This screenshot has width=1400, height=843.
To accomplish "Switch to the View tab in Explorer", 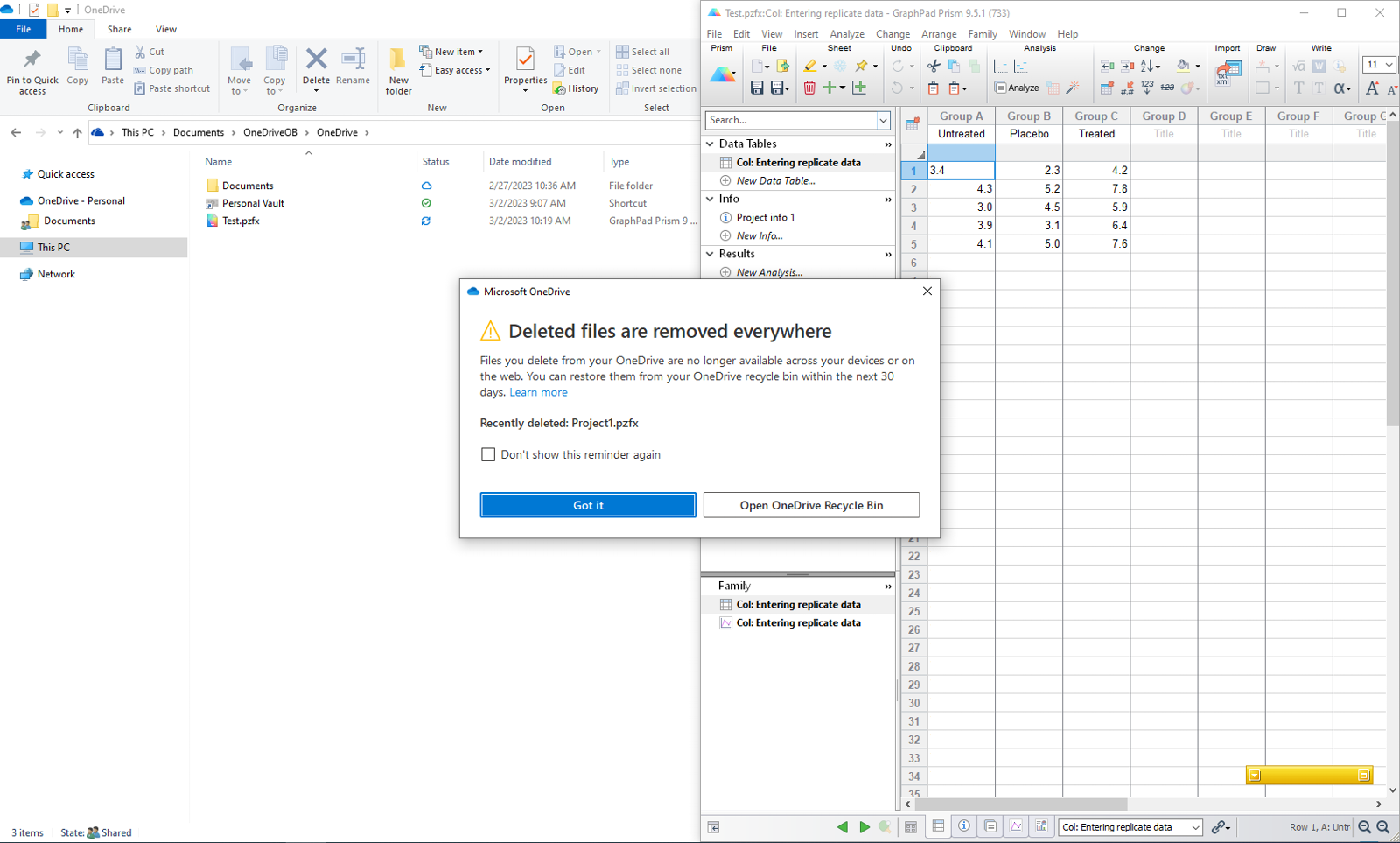I will pyautogui.click(x=166, y=29).
